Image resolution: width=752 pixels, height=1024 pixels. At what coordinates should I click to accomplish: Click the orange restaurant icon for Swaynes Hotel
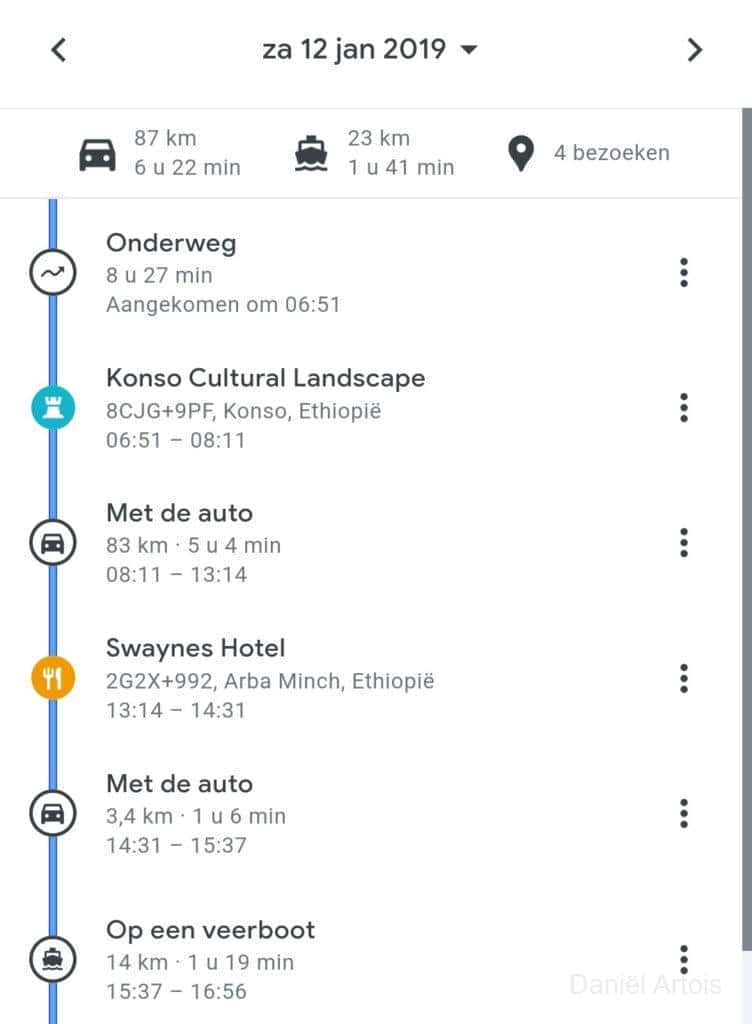tap(53, 679)
